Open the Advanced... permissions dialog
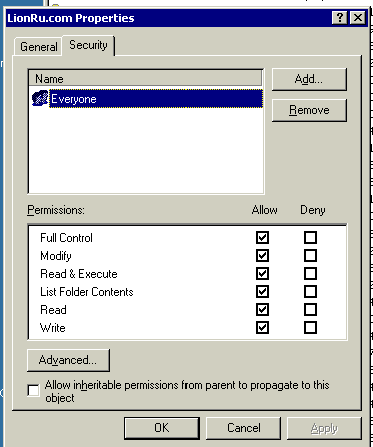The width and height of the screenshot is (373, 447). [x=68, y=360]
